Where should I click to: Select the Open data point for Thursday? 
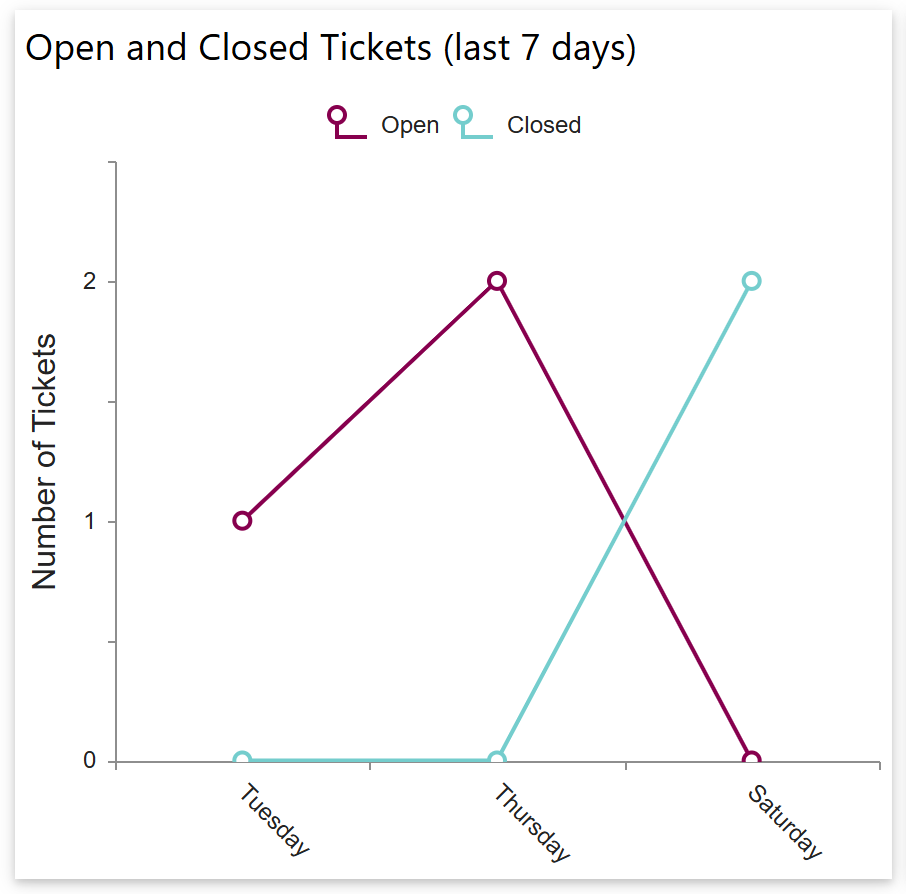pyautogui.click(x=497, y=281)
